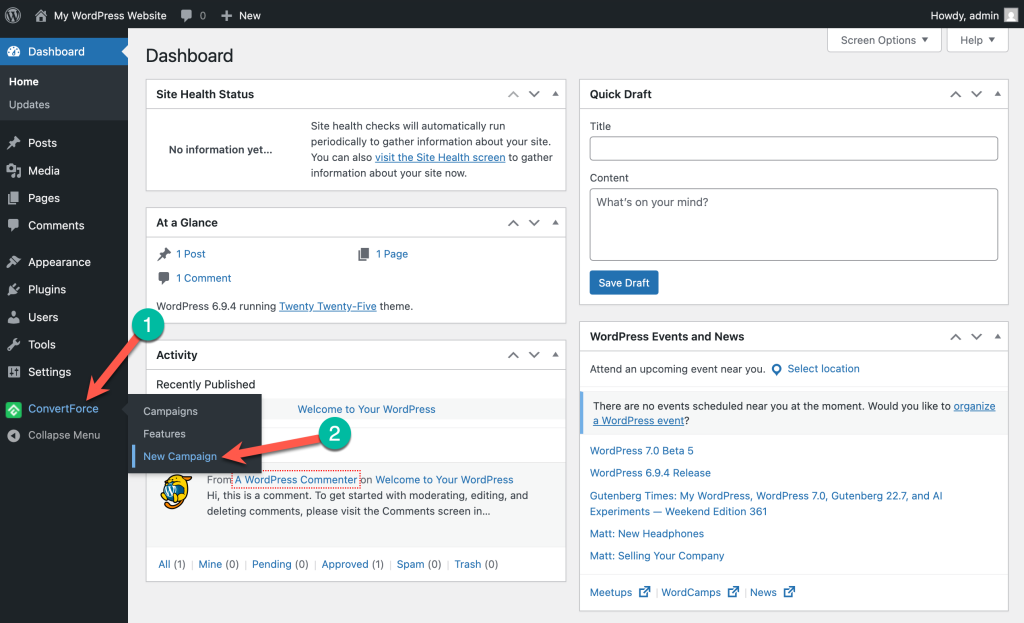Click the Tools wrench icon
This screenshot has height=623, width=1024.
(14, 344)
